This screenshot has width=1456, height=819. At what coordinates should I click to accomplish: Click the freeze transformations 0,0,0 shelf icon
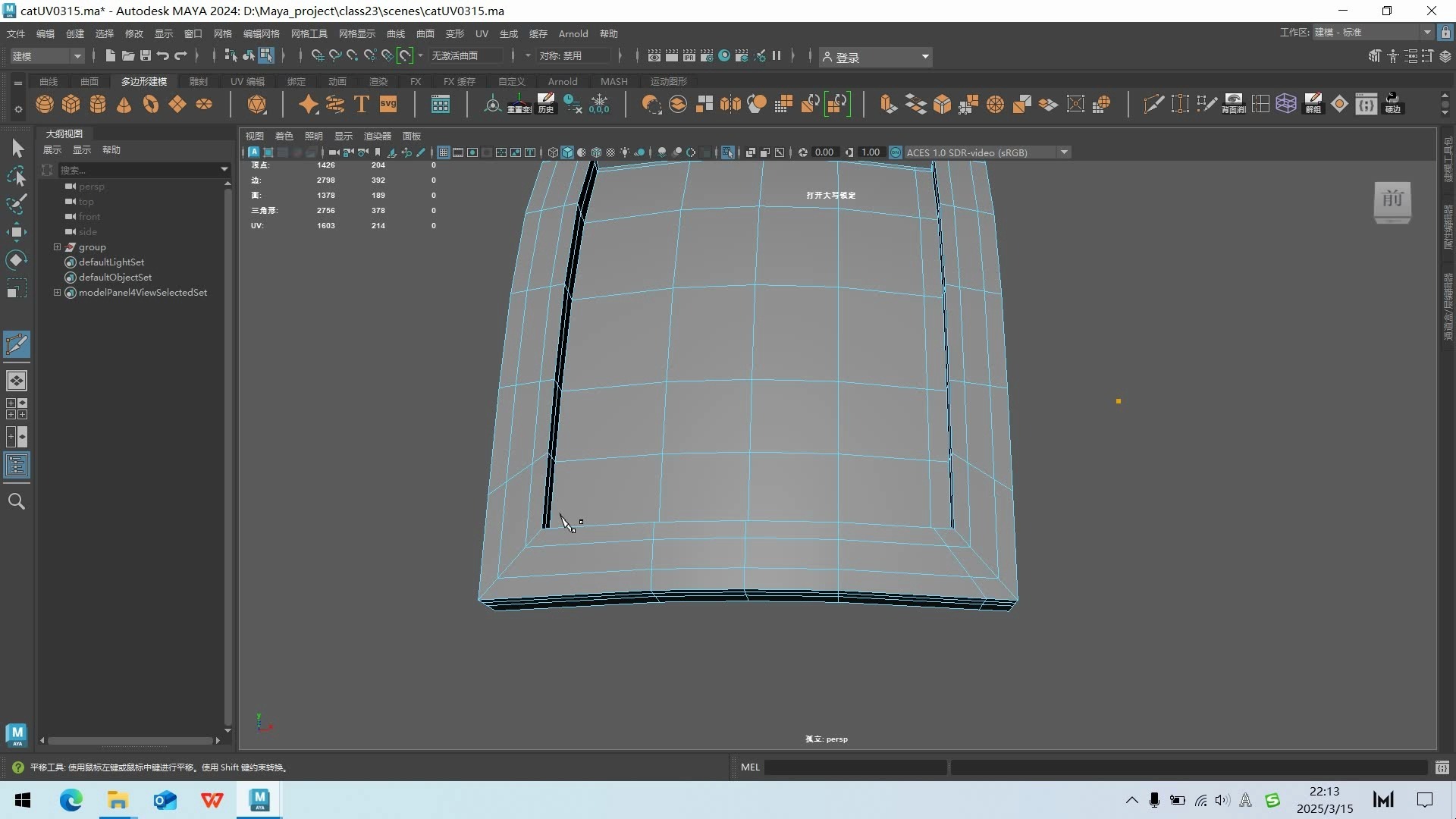tap(599, 104)
